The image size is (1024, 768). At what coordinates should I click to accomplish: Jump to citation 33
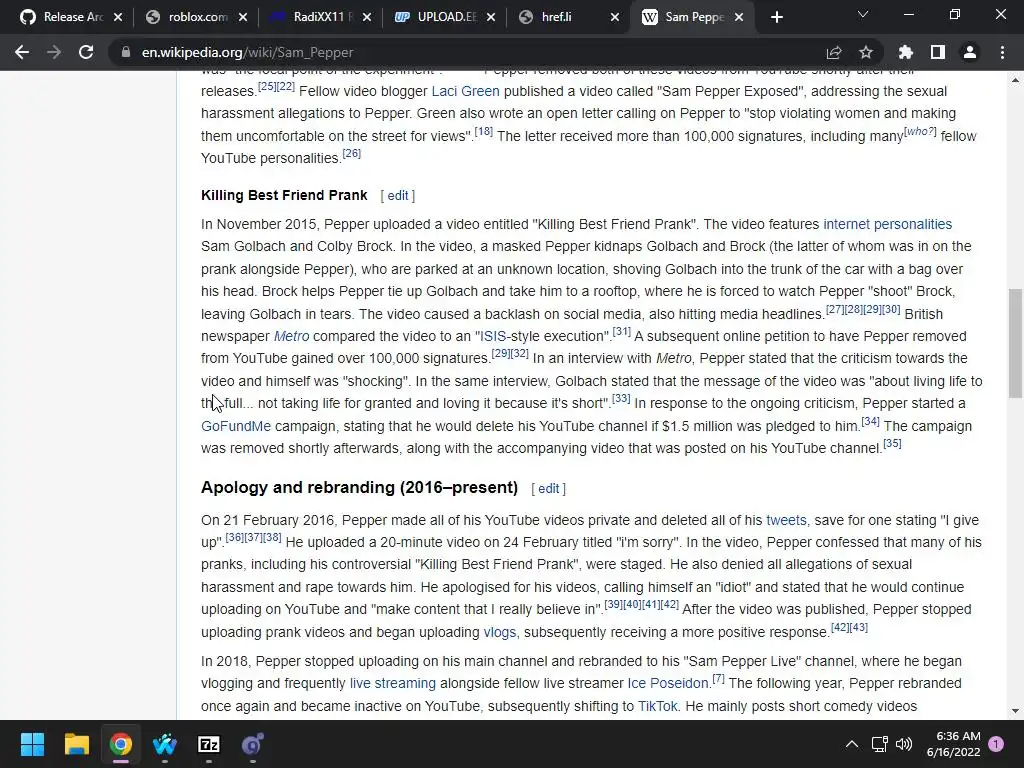621,398
